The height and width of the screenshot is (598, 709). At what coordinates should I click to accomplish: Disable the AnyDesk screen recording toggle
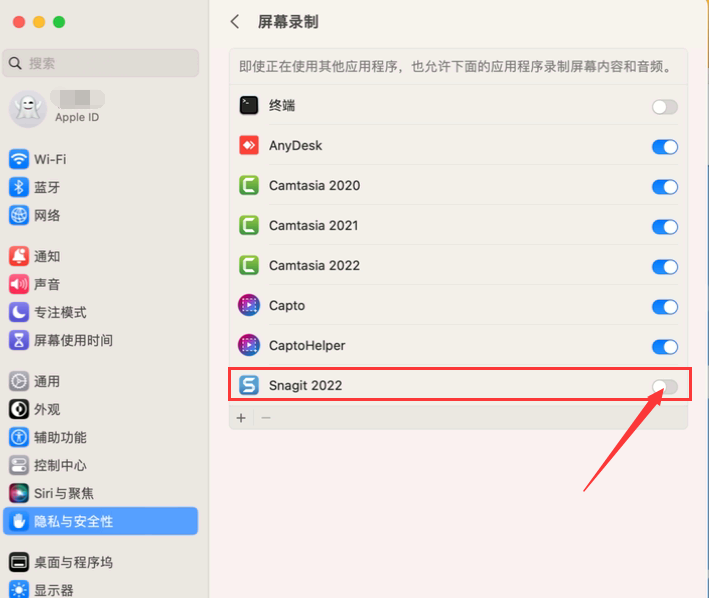(664, 147)
